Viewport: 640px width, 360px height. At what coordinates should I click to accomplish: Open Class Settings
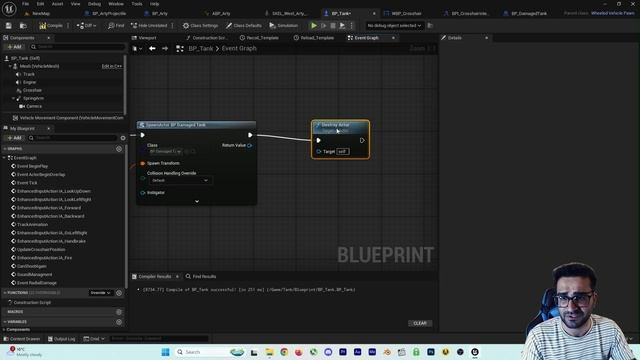[200, 25]
